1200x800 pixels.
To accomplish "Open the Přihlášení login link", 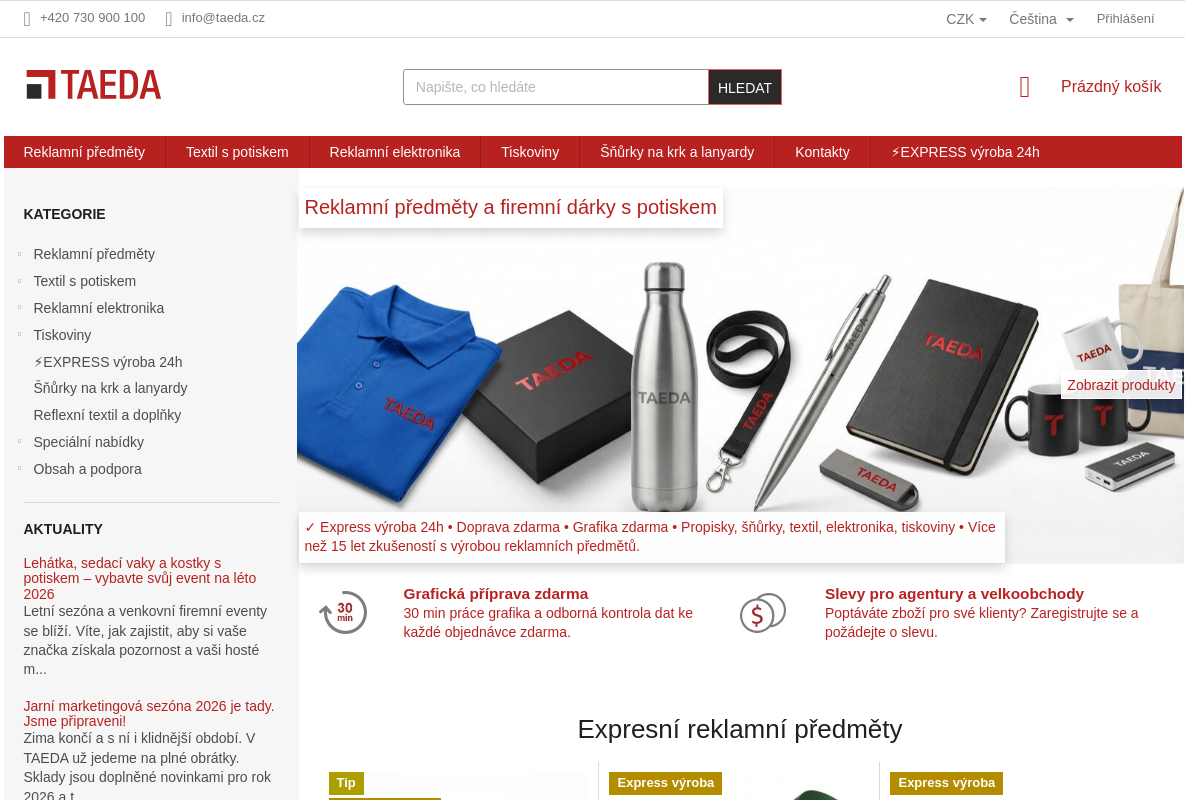I will (1125, 19).
